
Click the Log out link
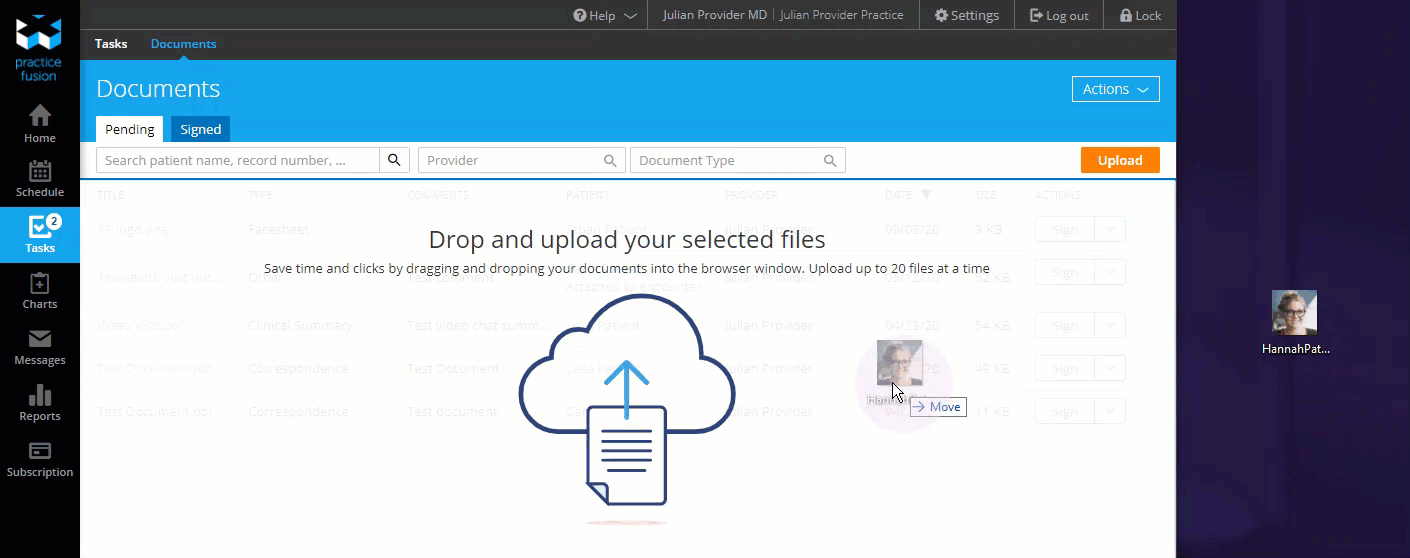click(x=1059, y=15)
